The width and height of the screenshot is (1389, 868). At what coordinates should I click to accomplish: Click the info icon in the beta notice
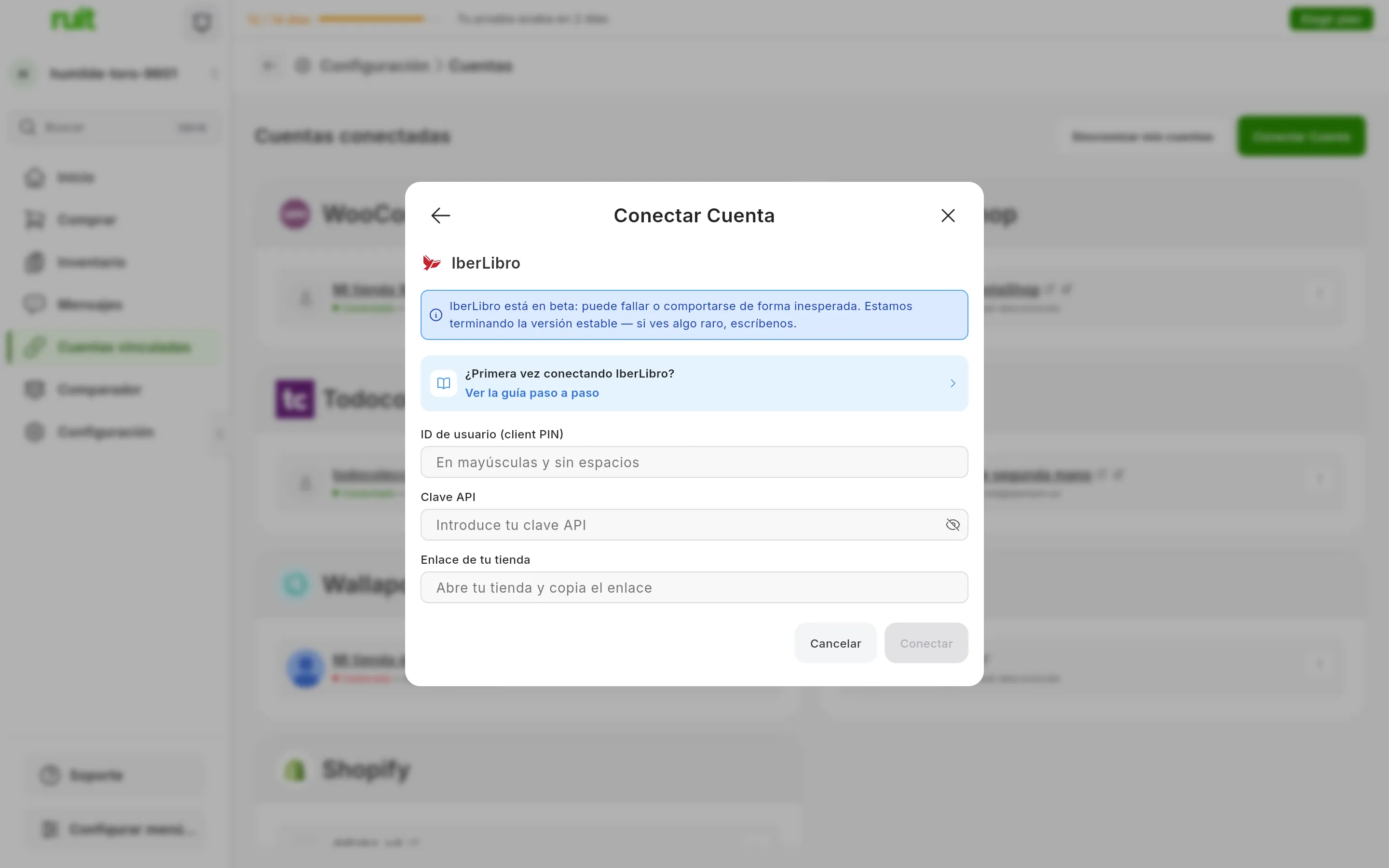436,315
